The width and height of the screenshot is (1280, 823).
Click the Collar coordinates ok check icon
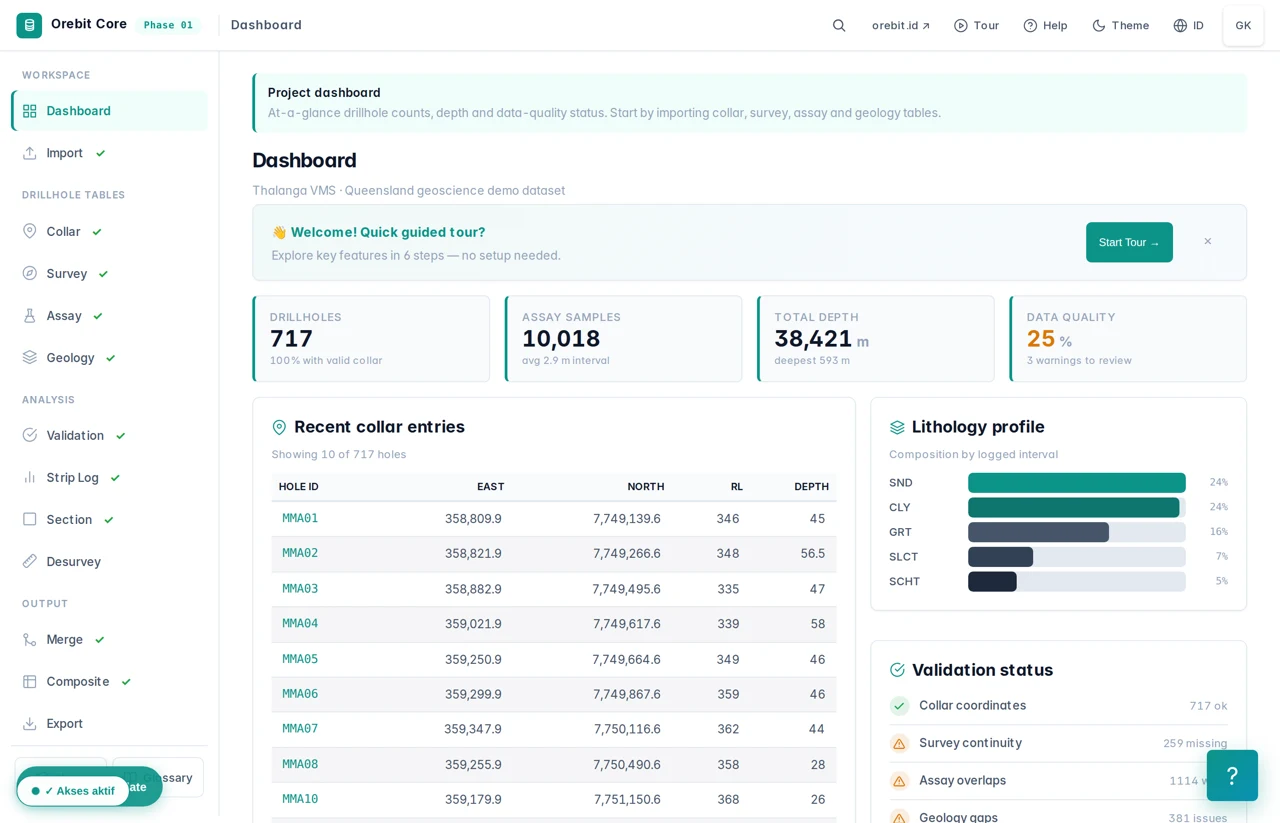click(899, 705)
